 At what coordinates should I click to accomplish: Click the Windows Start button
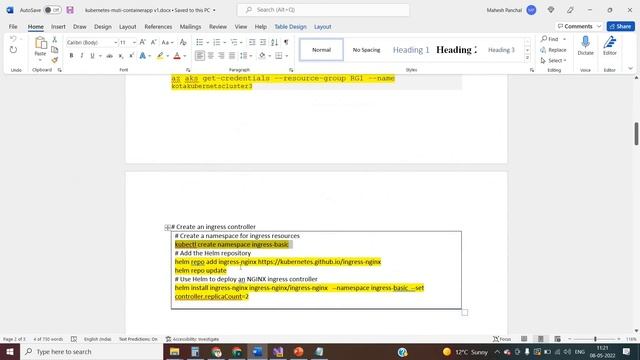pos(10,351)
